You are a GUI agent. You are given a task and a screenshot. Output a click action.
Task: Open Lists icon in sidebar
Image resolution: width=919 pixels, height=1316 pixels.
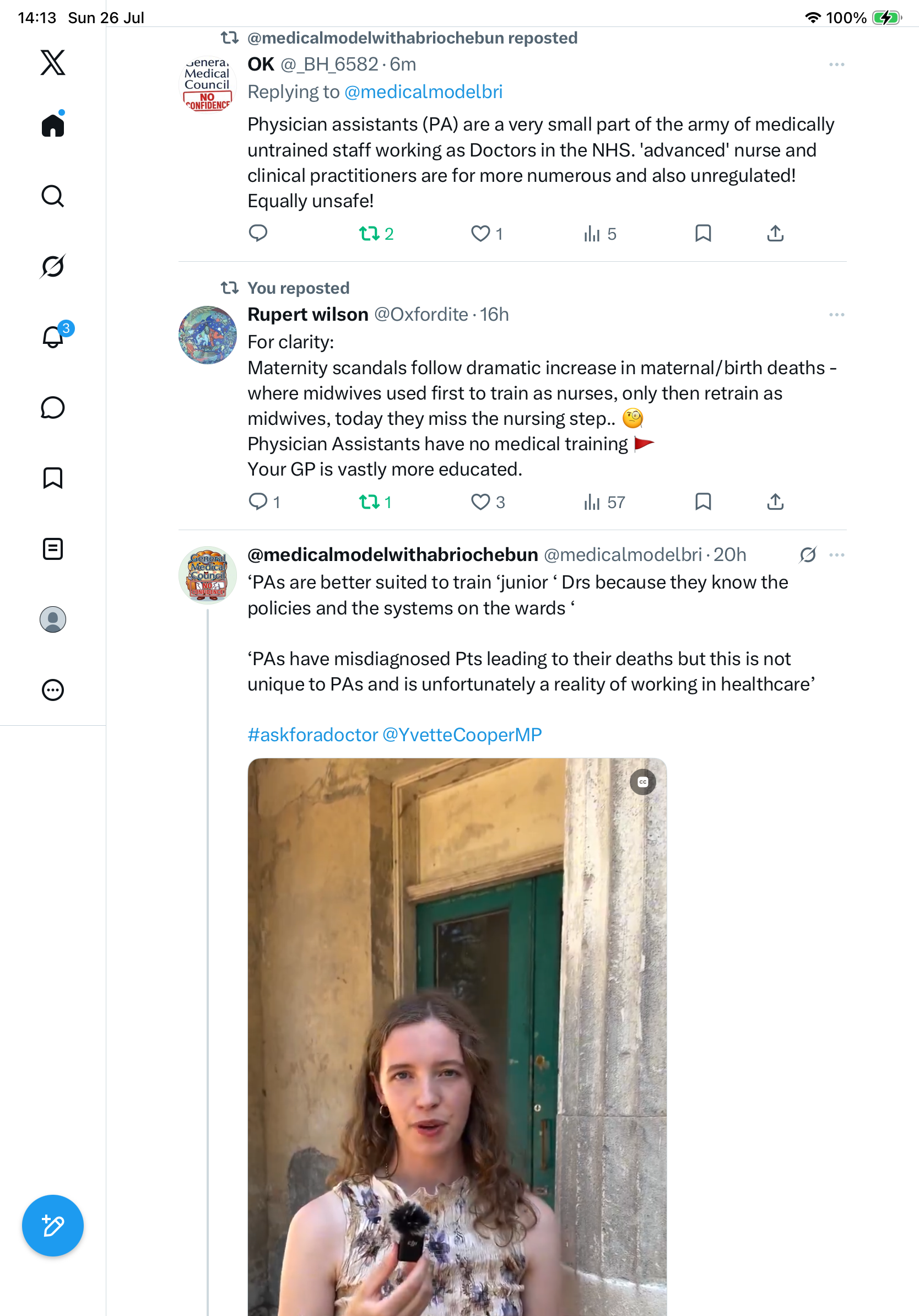coord(53,548)
